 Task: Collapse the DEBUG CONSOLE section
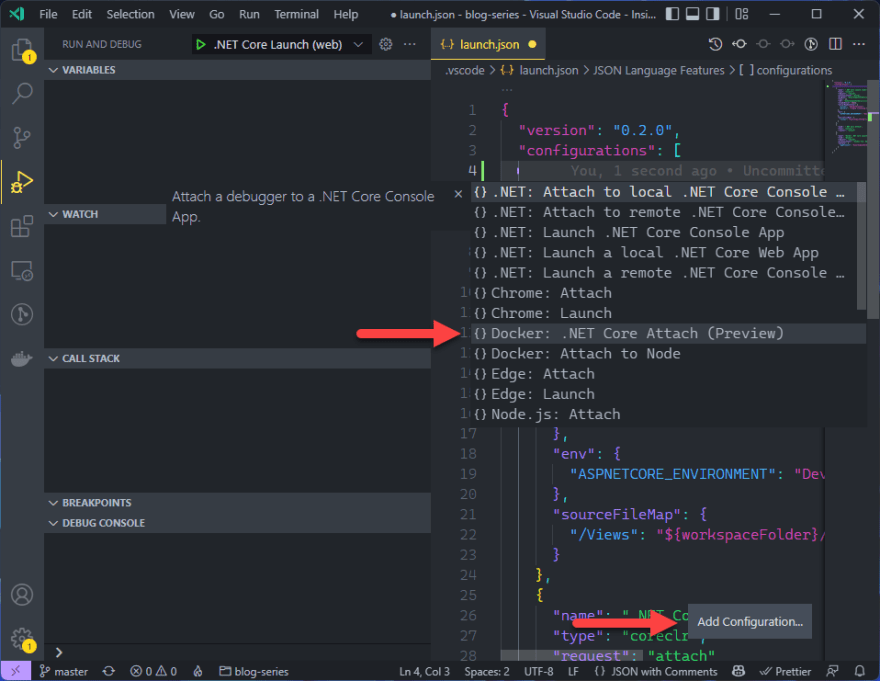click(x=237, y=523)
